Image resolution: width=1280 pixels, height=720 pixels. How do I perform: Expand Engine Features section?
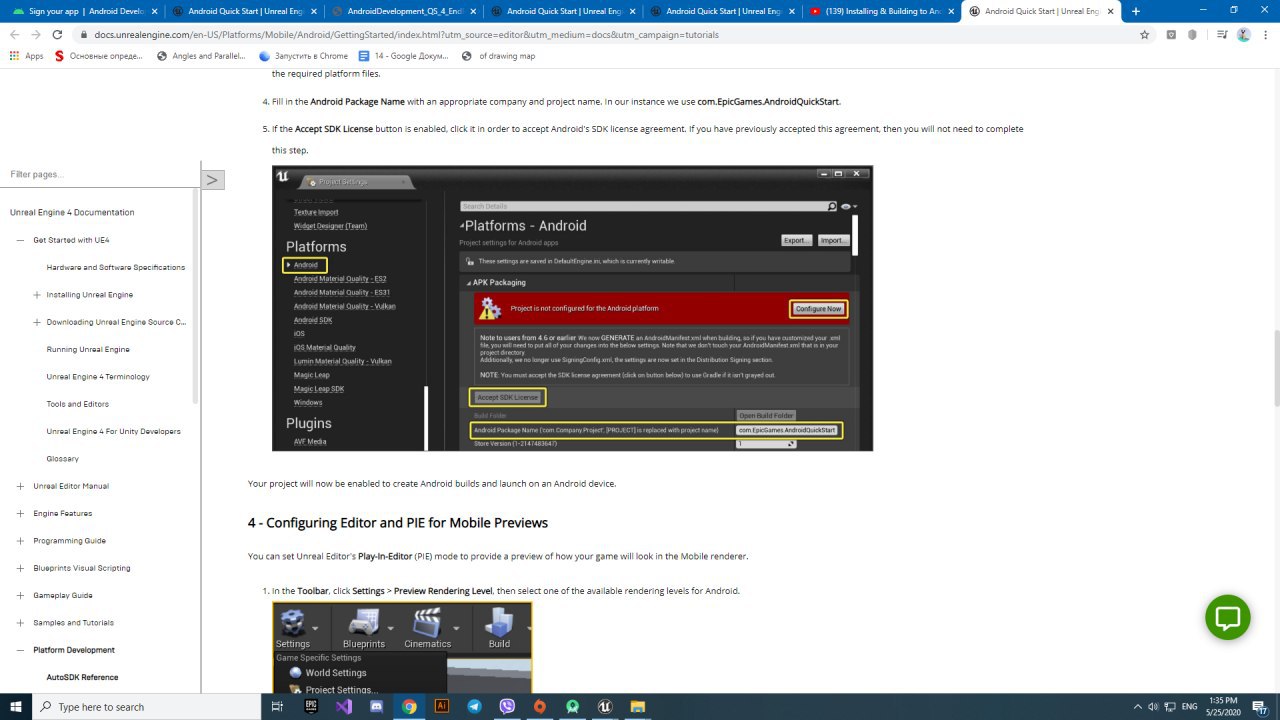[20, 513]
